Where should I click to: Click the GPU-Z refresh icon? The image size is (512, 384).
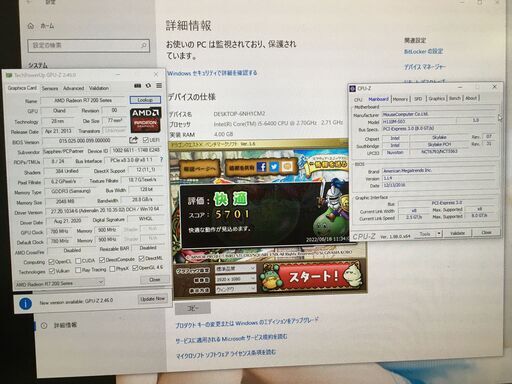[148, 86]
